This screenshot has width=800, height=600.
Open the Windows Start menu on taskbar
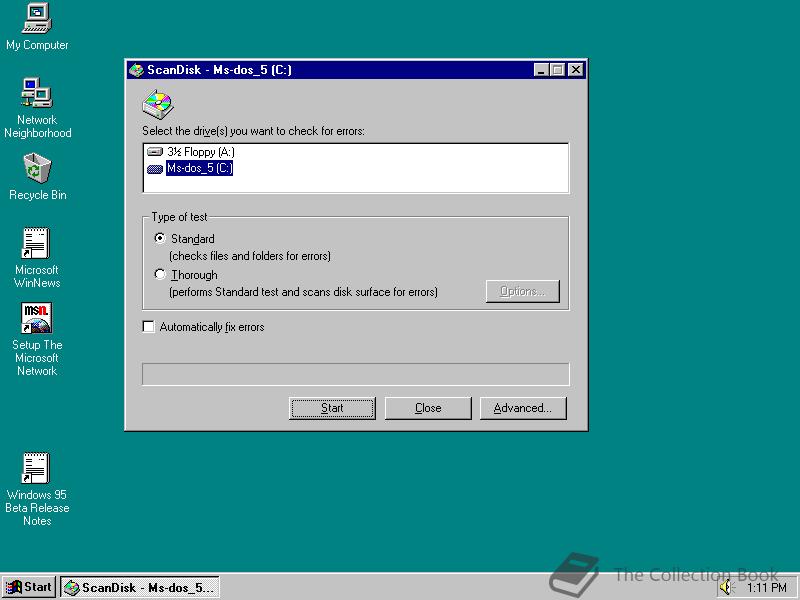click(x=29, y=587)
